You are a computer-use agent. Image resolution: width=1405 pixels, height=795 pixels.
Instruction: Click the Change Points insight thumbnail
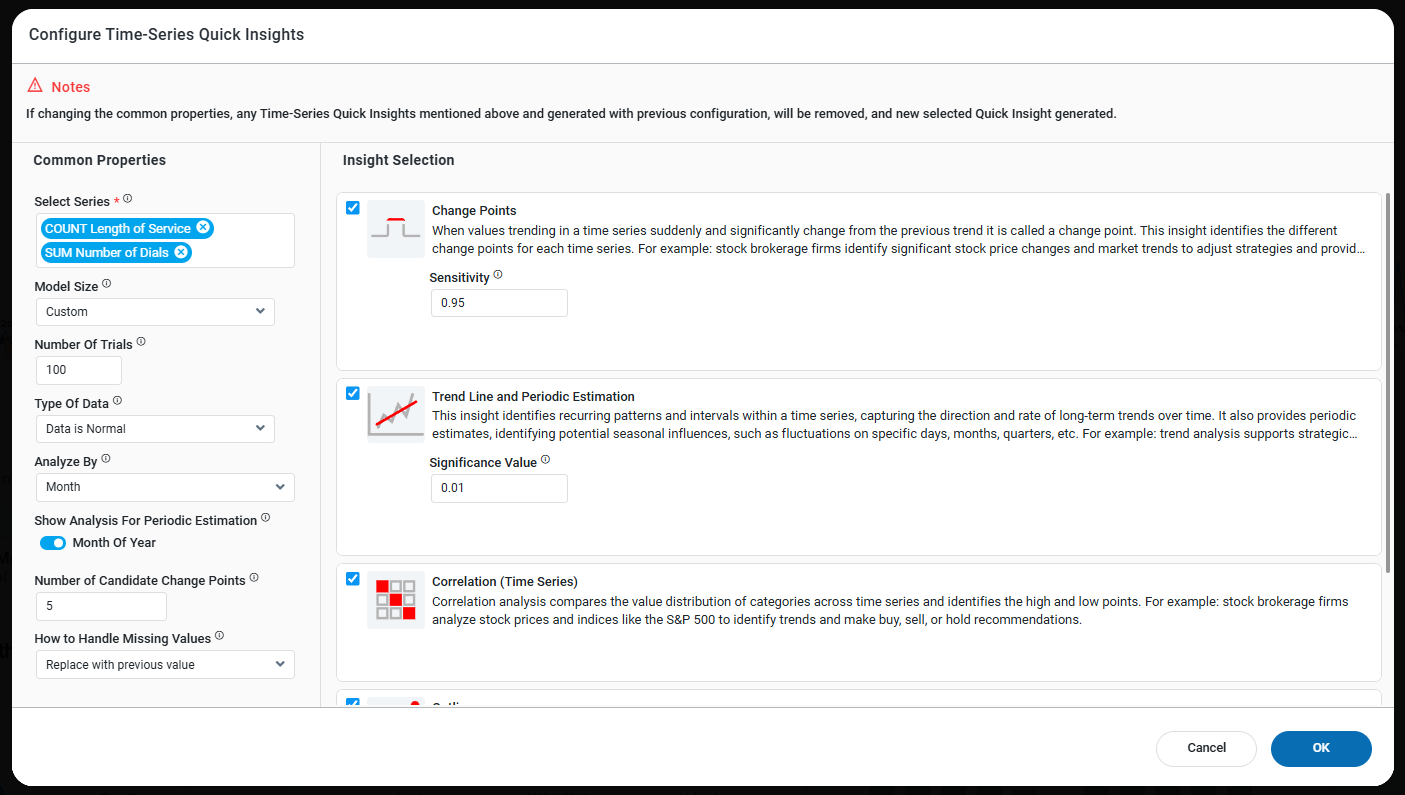[395, 229]
